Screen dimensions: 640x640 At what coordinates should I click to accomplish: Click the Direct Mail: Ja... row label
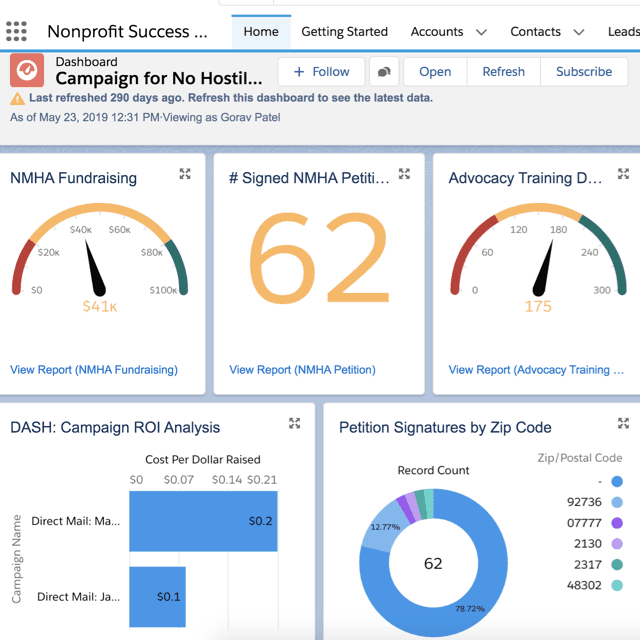pos(78,597)
